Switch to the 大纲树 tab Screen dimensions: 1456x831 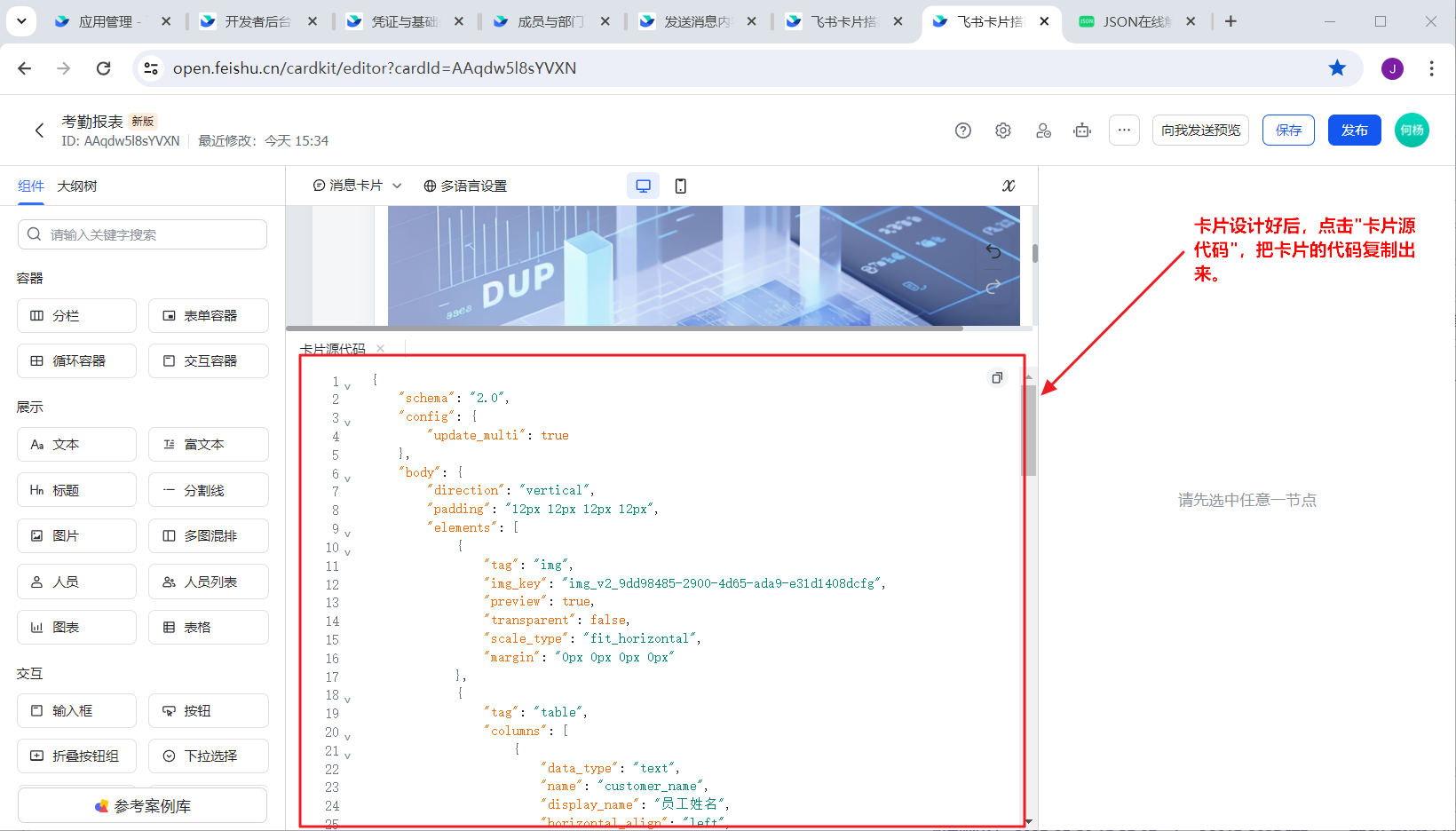tap(77, 186)
